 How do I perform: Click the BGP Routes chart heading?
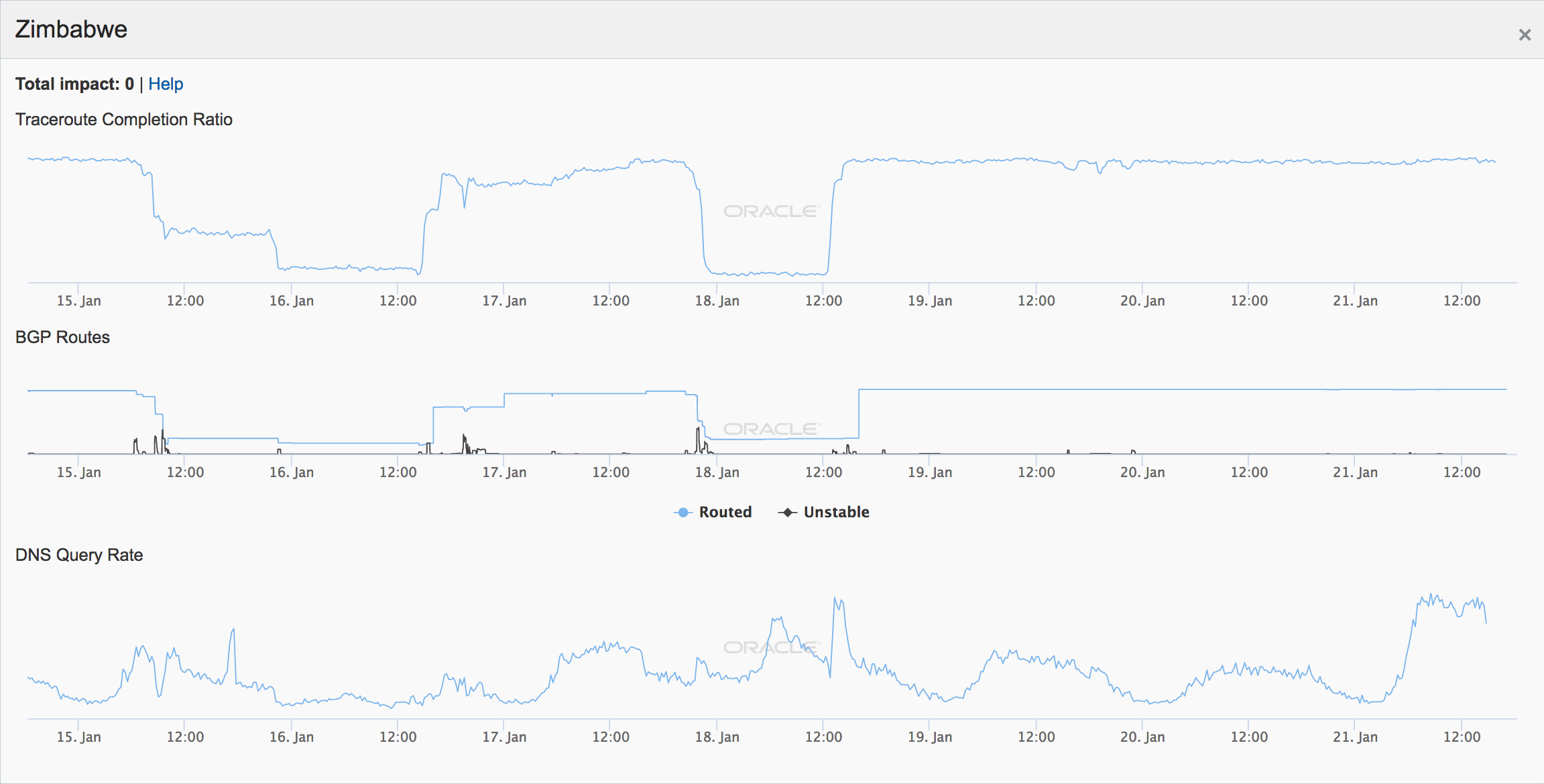(x=62, y=337)
